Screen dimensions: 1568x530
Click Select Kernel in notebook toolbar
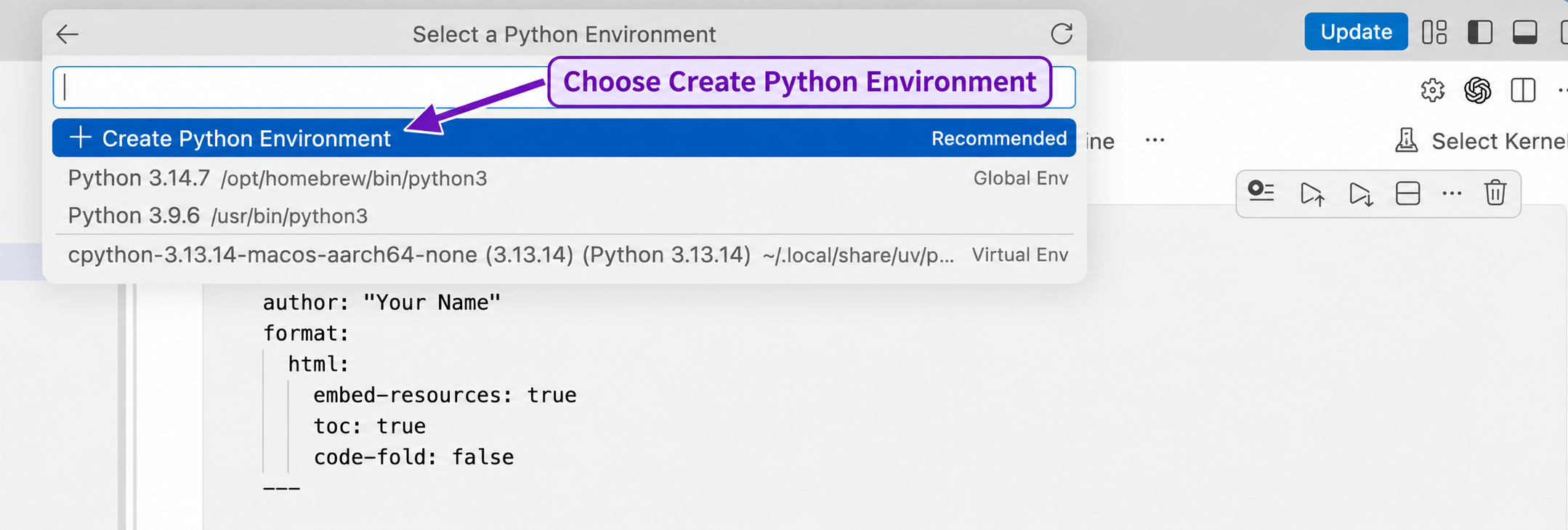(1482, 140)
